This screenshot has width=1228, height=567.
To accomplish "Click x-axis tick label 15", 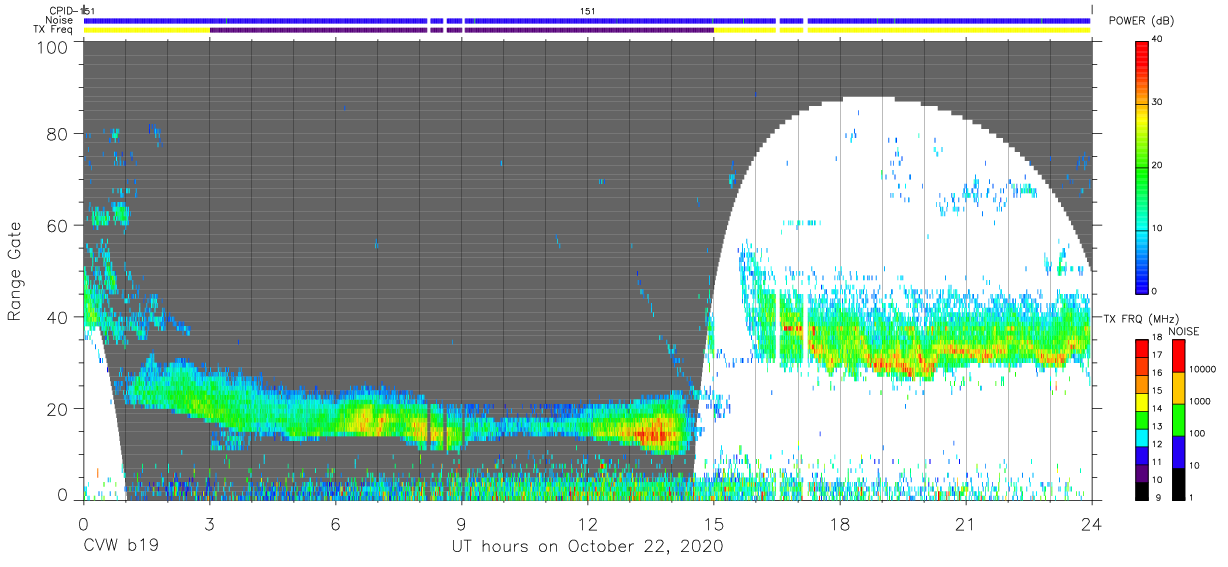I will coord(714,524).
